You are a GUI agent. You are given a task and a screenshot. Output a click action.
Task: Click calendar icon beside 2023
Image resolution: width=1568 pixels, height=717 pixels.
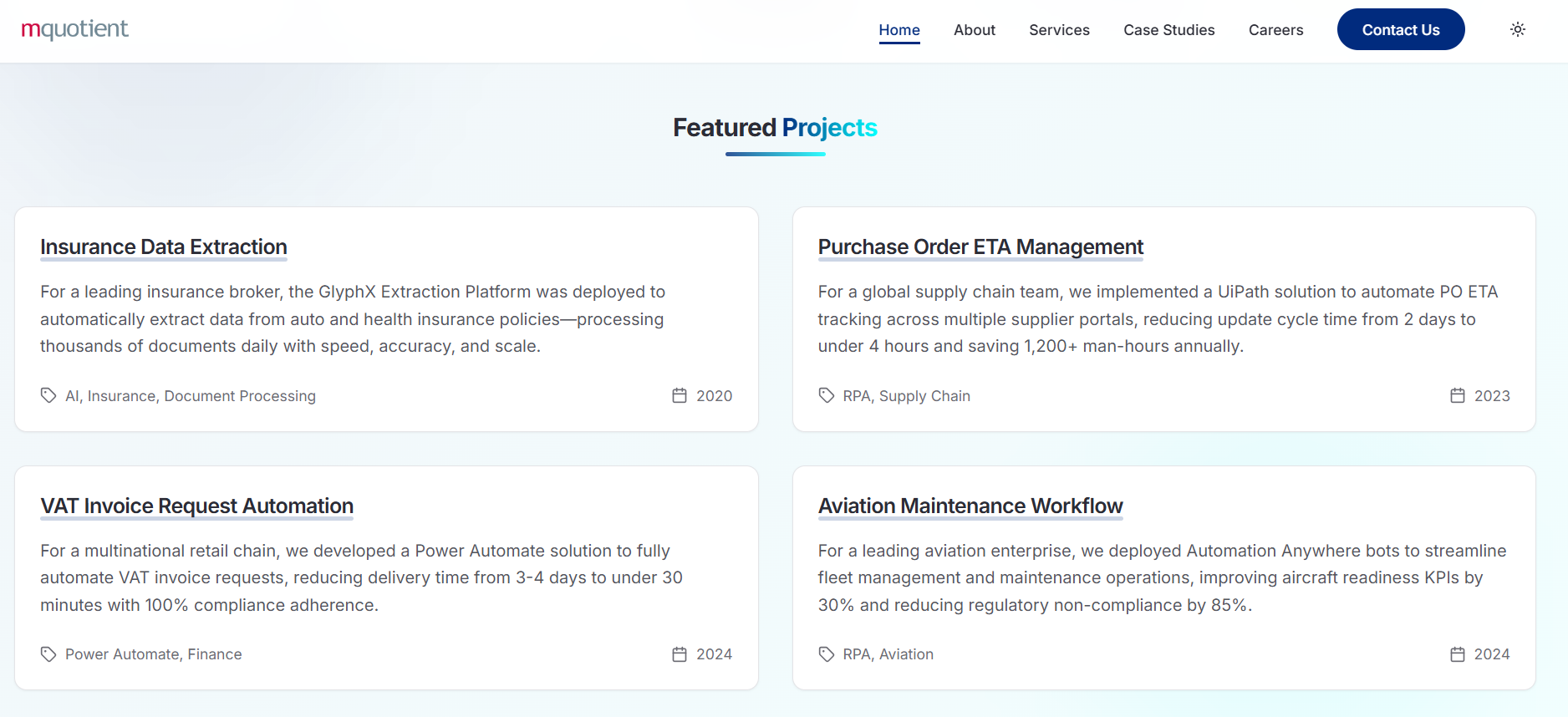coord(1458,395)
